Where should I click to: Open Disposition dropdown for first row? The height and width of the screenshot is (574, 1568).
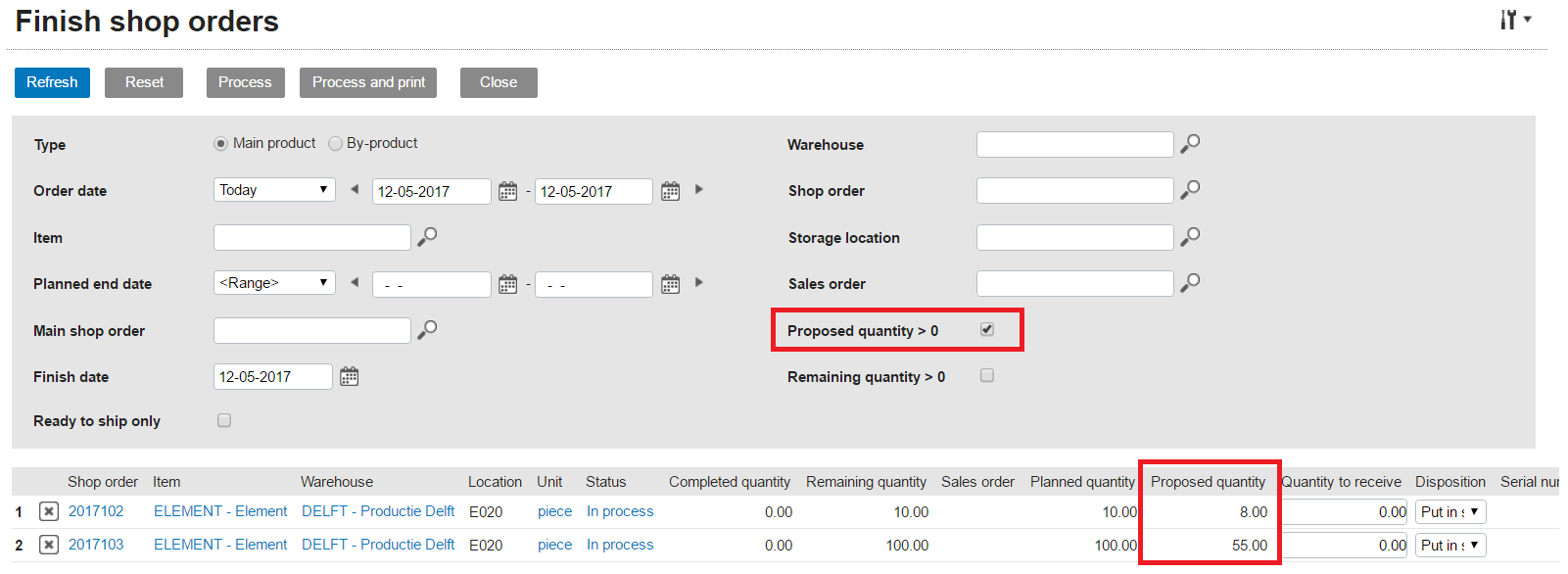tap(1450, 511)
